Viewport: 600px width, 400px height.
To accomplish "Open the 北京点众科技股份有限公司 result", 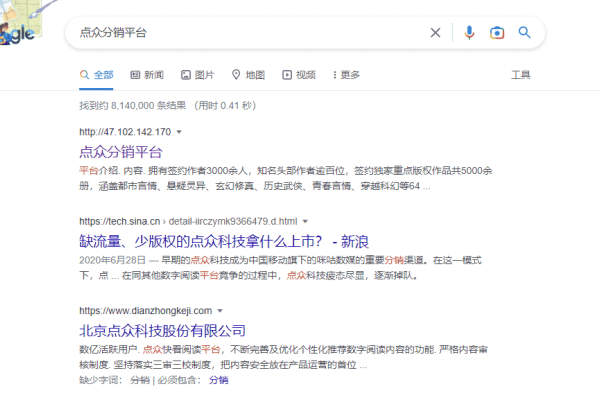I will [x=162, y=331].
